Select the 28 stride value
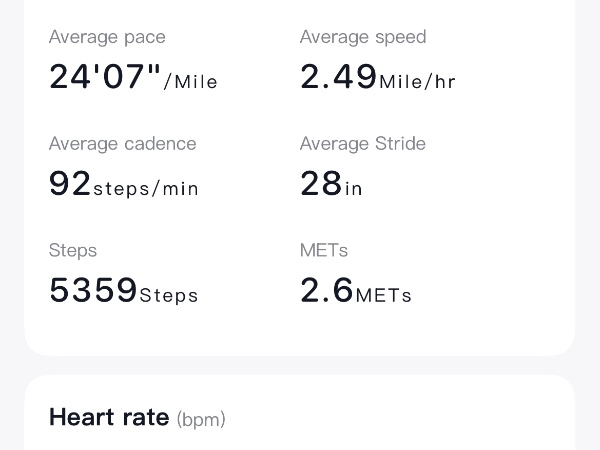Screen dimensions: 600x450 point(321,184)
